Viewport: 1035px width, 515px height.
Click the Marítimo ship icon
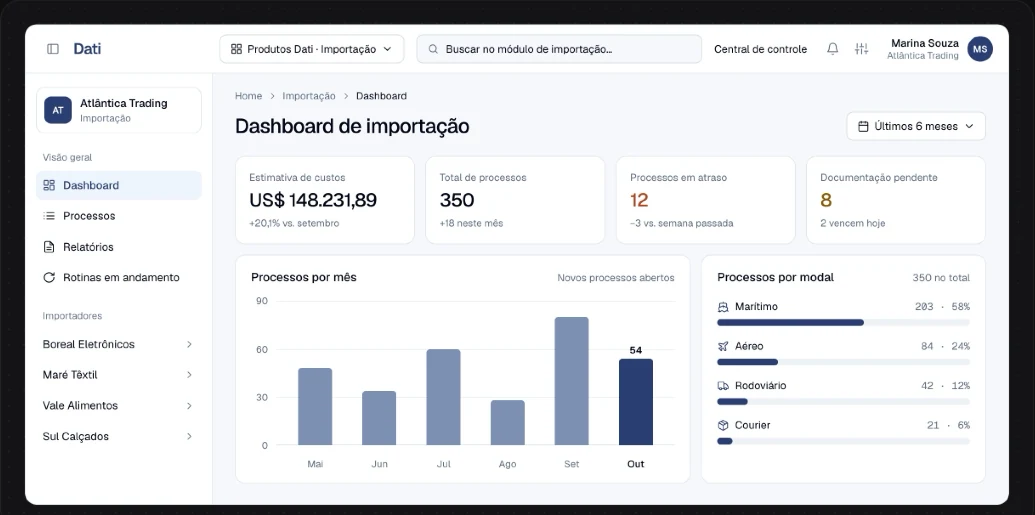[x=723, y=307]
